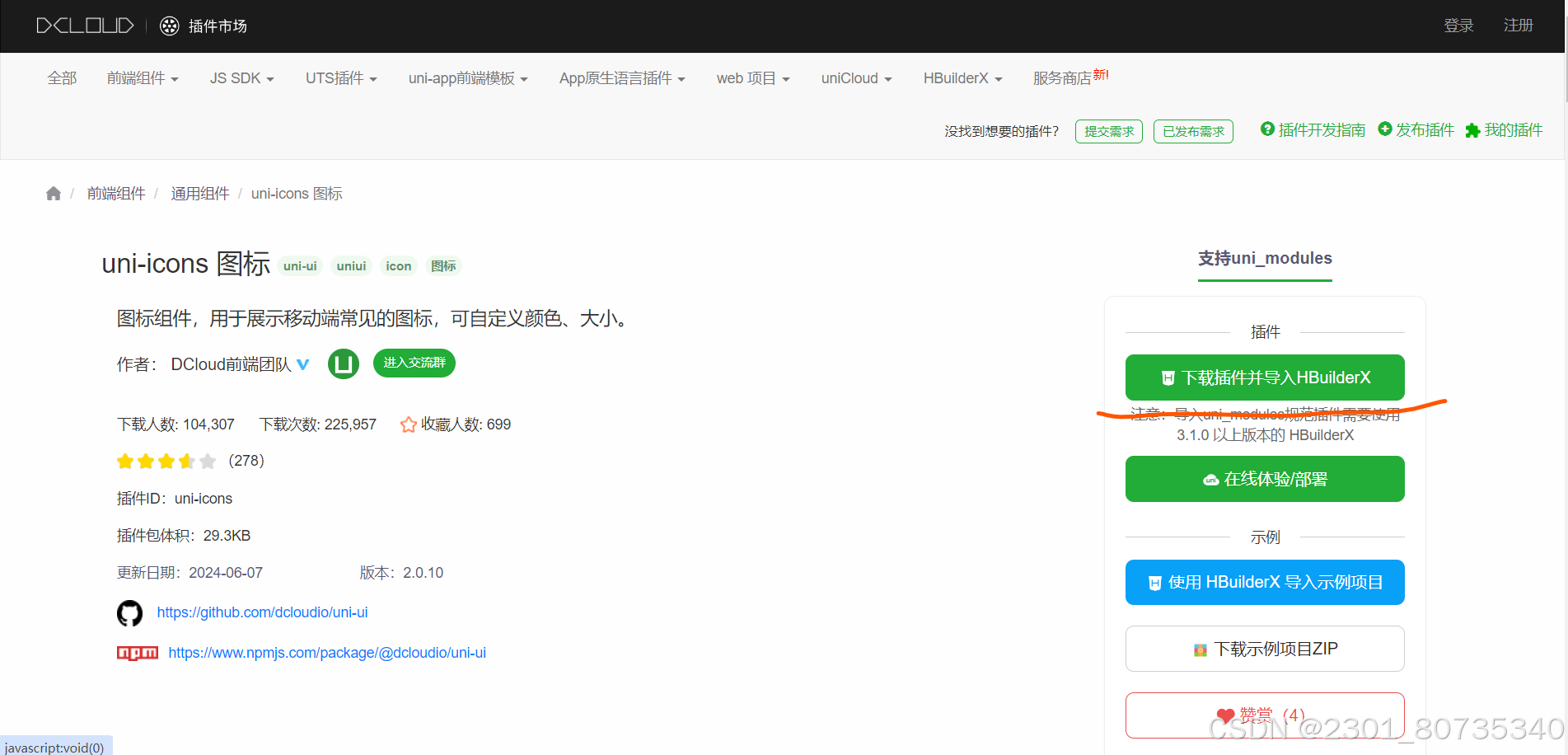The height and width of the screenshot is (755, 1568).
Task: Click 使用 HBuilderX 导入示例项目 button
Action: (1265, 582)
